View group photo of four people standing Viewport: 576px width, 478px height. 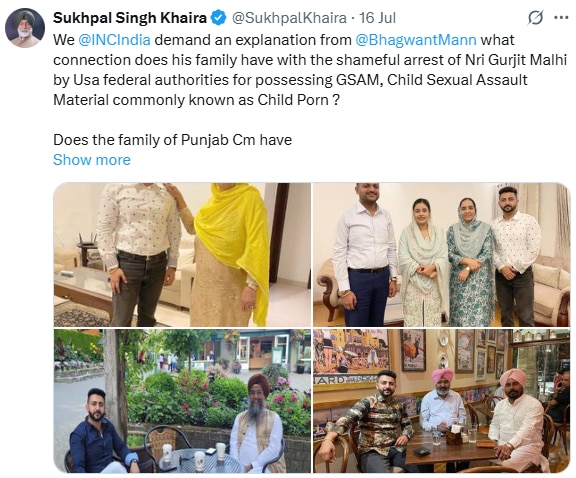pyautogui.click(x=442, y=255)
